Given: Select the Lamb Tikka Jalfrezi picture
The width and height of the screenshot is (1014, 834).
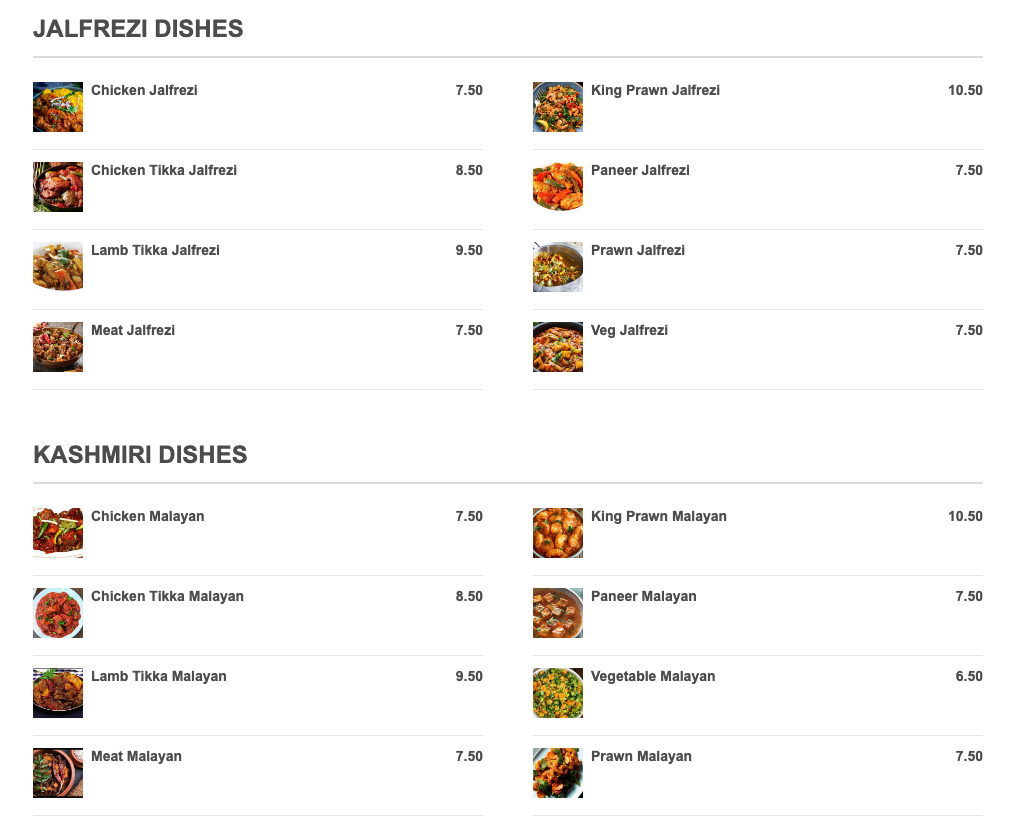Looking at the screenshot, I should (x=58, y=267).
